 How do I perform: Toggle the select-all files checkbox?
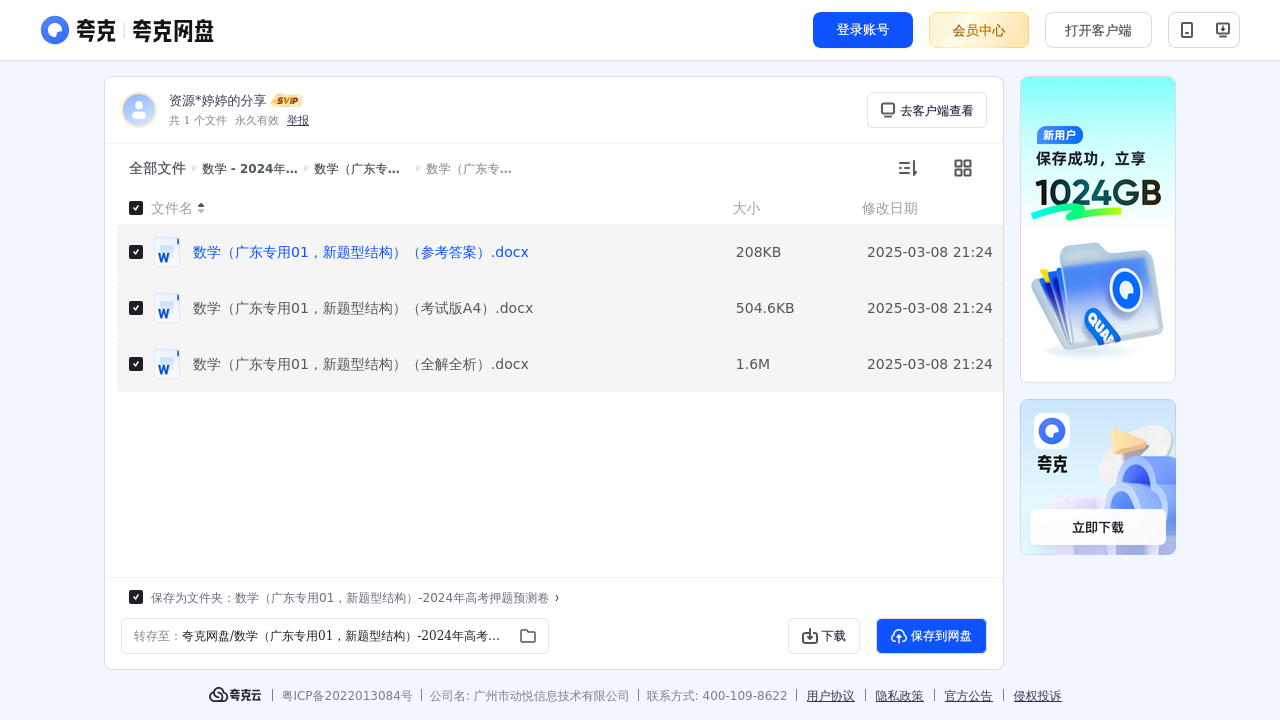tap(136, 208)
